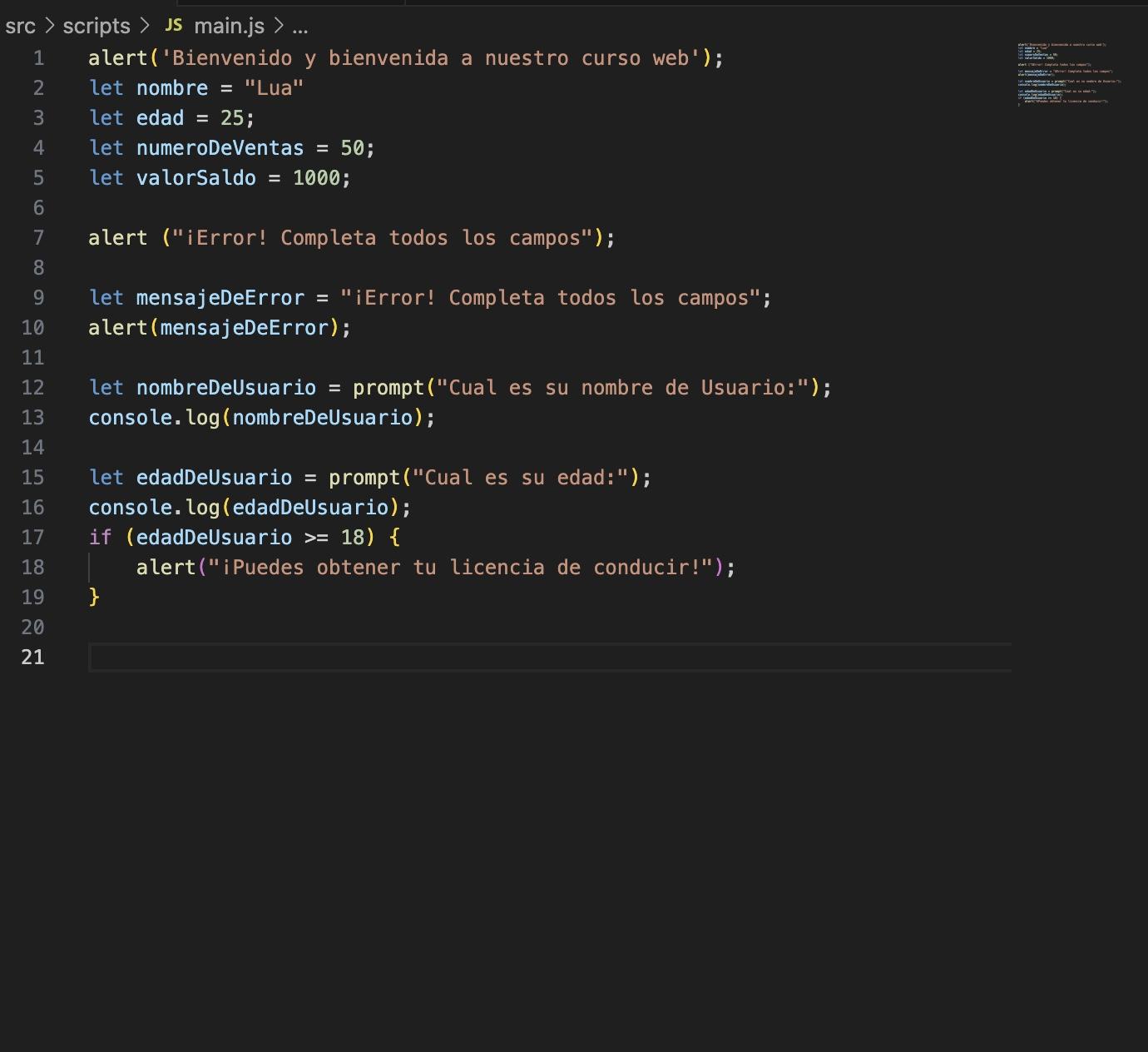Click nombreDeUsuario argument on line 13
Image resolution: width=1148 pixels, height=1052 pixels.
point(323,418)
